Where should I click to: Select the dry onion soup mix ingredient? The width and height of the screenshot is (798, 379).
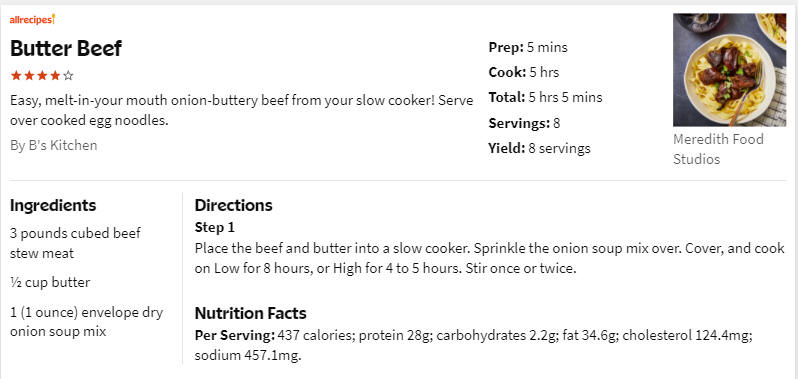click(87, 322)
